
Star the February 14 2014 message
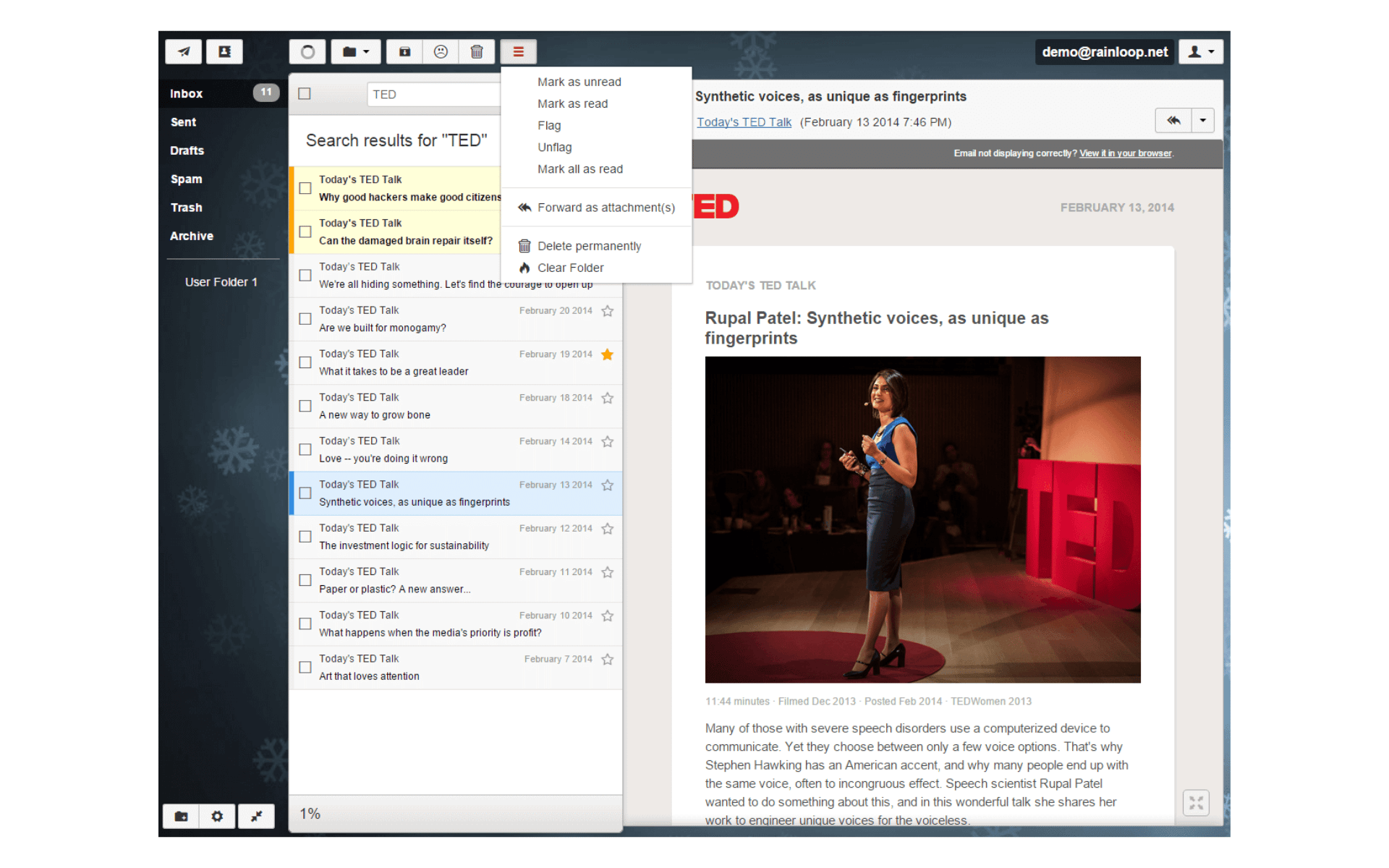pos(608,441)
